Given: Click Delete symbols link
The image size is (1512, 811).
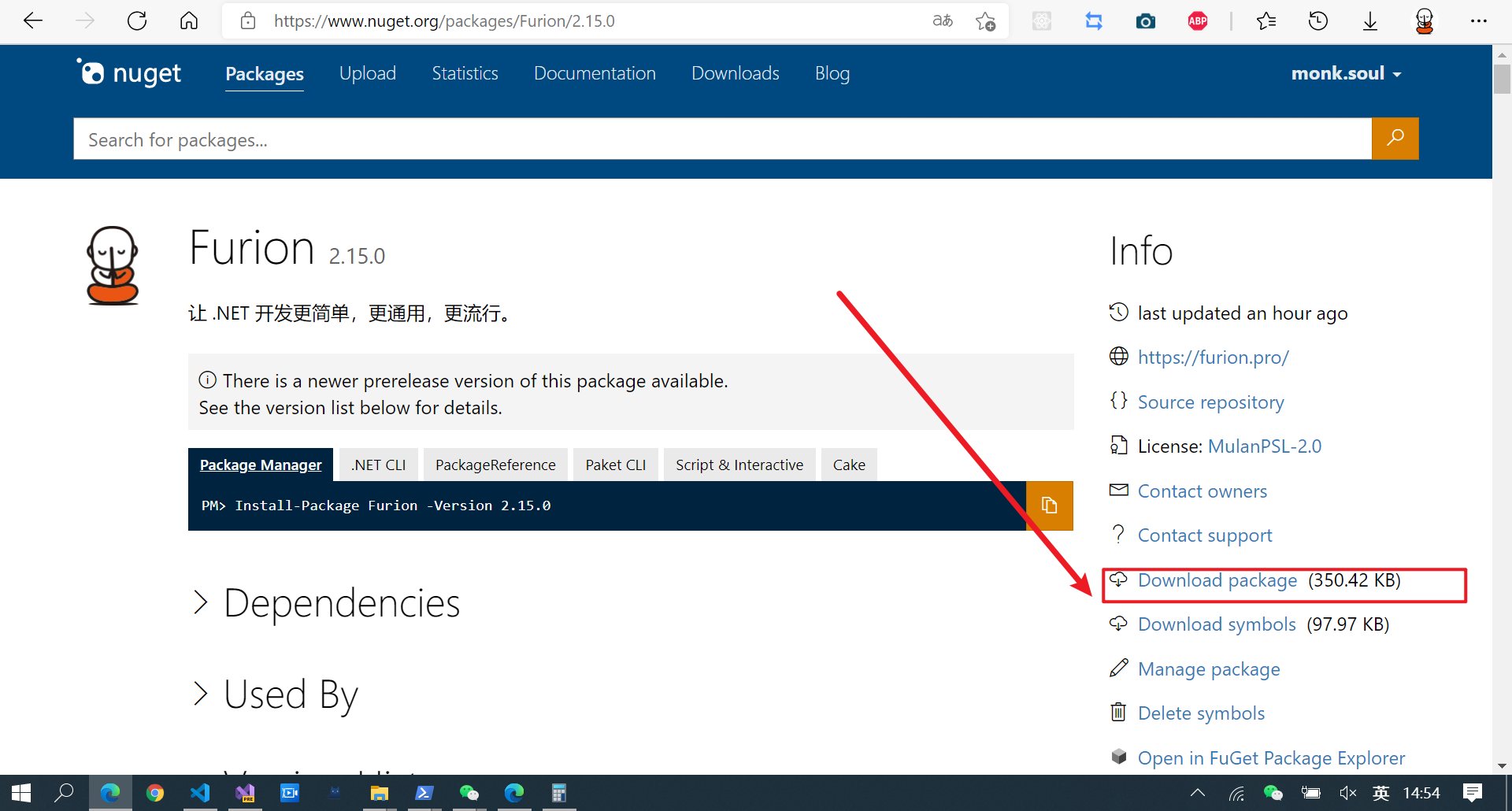Looking at the screenshot, I should coord(1201,713).
